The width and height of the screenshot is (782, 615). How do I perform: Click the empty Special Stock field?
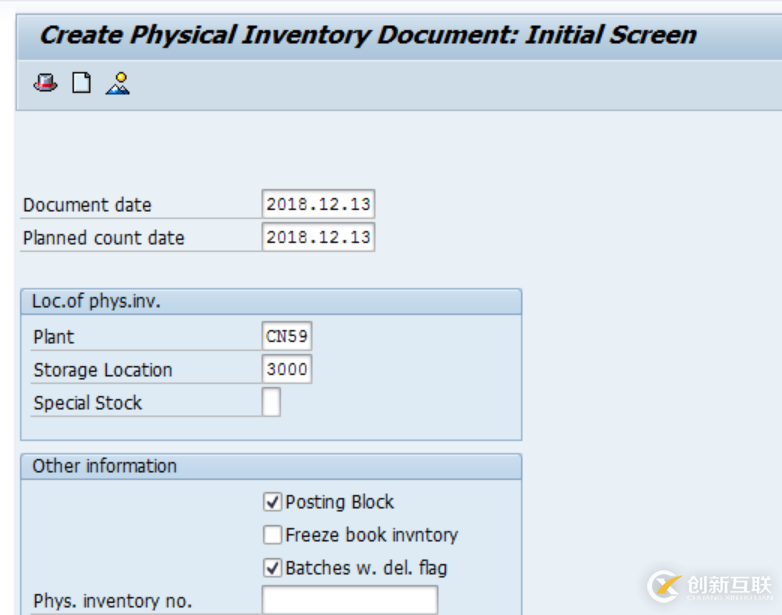(x=271, y=402)
